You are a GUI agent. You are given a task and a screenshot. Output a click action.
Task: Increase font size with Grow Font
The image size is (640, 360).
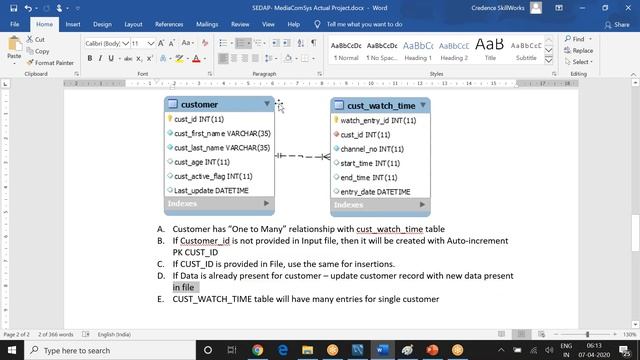pos(161,43)
